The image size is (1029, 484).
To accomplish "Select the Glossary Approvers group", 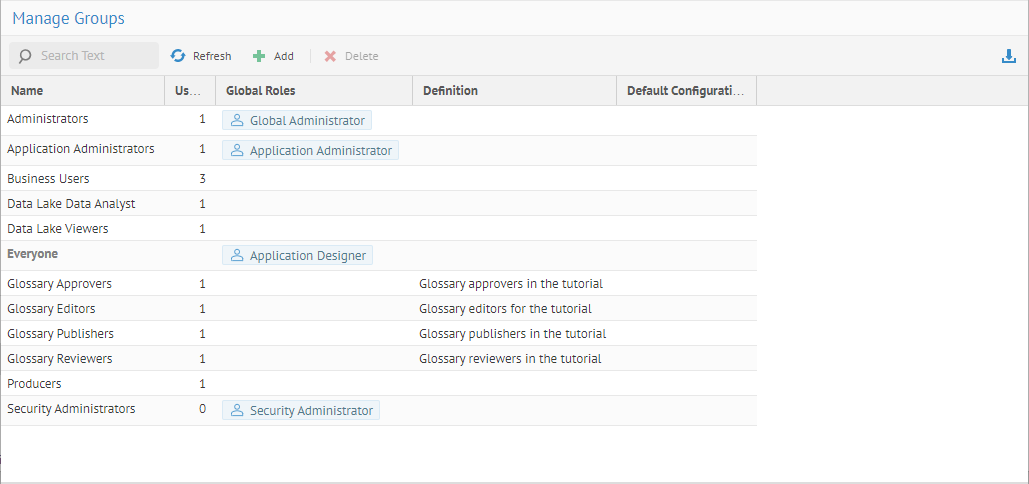I will coord(59,284).
